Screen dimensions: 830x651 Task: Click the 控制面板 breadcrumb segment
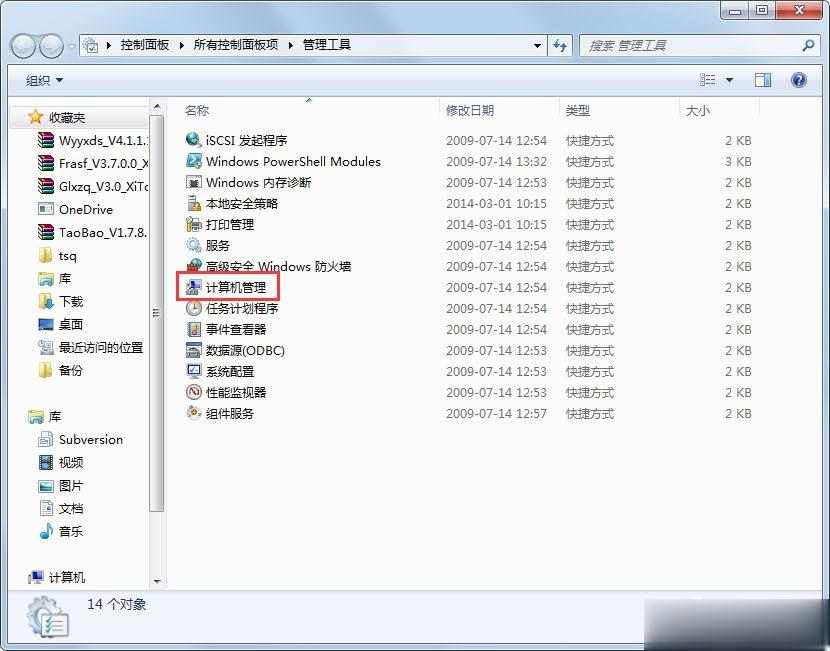[145, 45]
